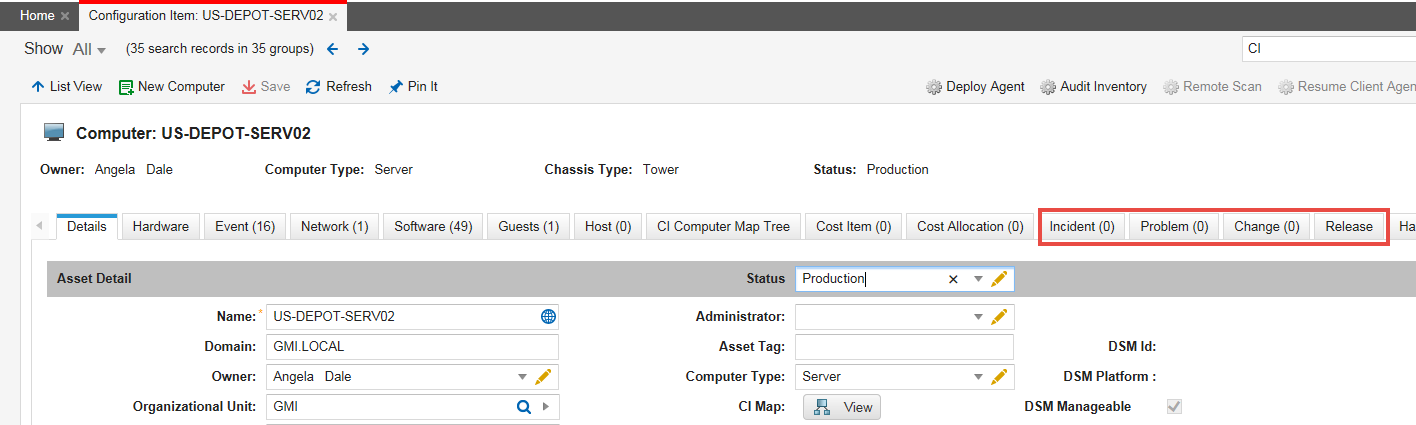The image size is (1416, 425).
Task: Open the Computer Type dropdown
Action: [978, 377]
